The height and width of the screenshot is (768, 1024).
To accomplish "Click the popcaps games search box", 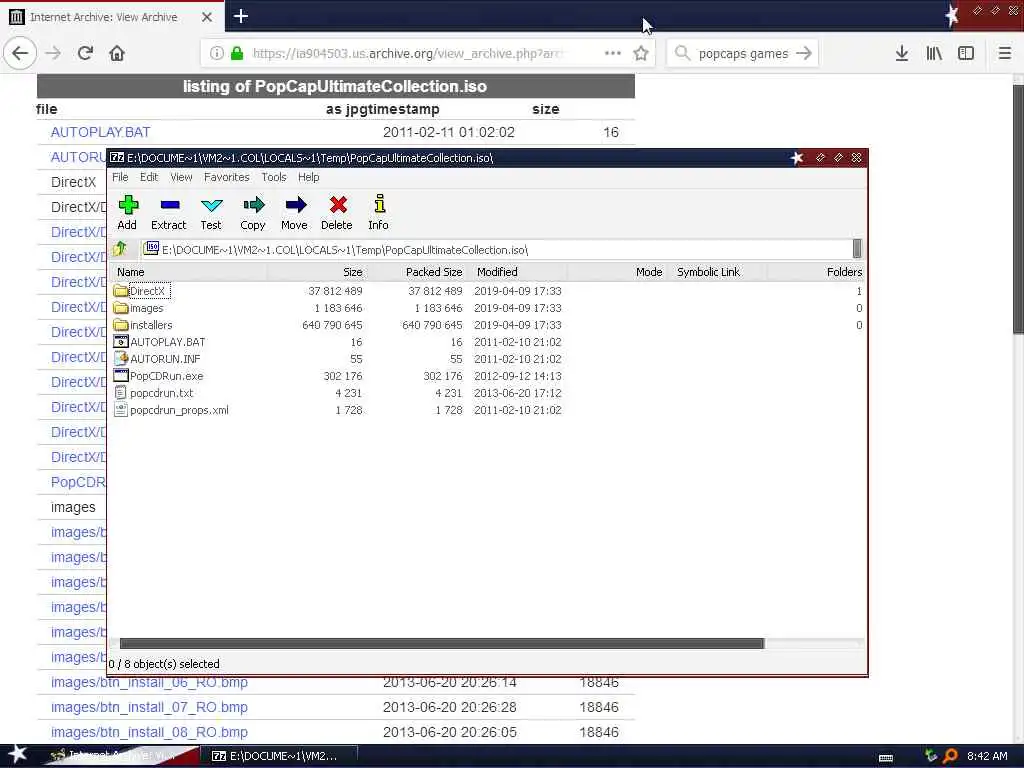I will click(743, 54).
